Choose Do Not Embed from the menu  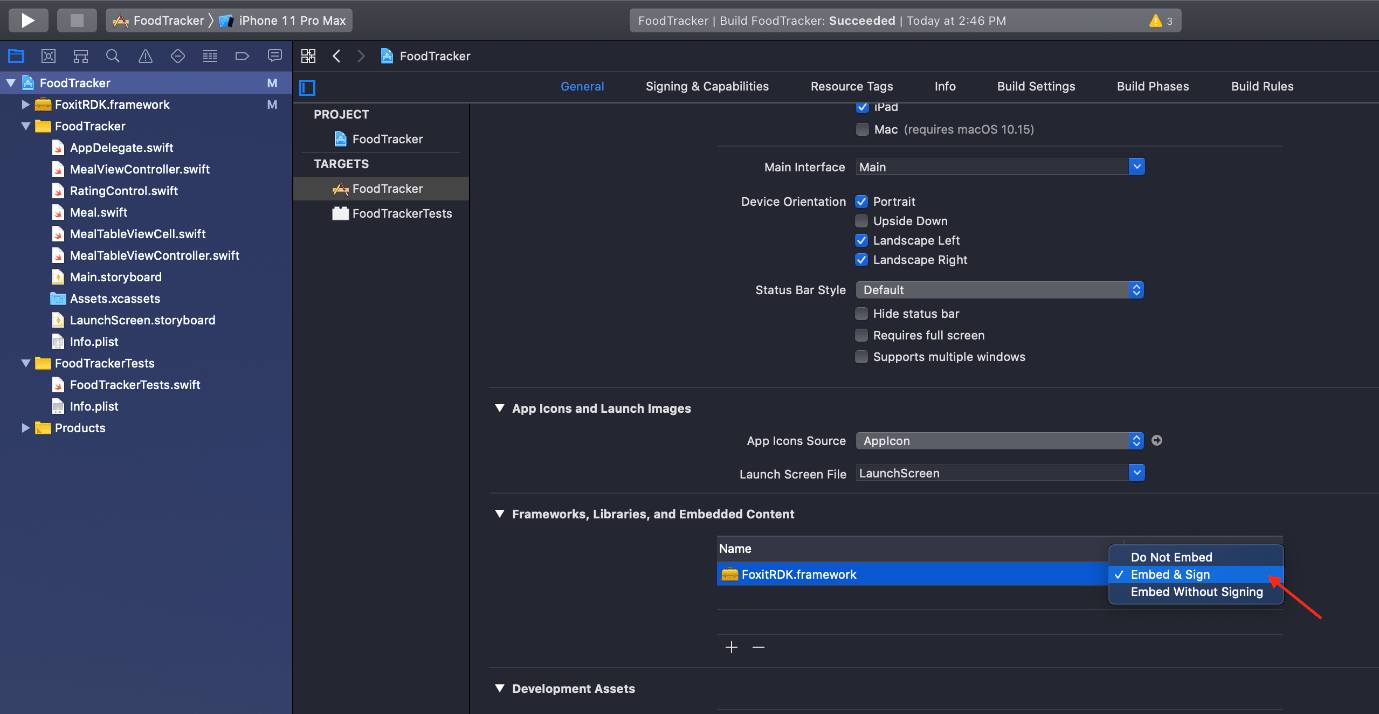tap(1196, 557)
